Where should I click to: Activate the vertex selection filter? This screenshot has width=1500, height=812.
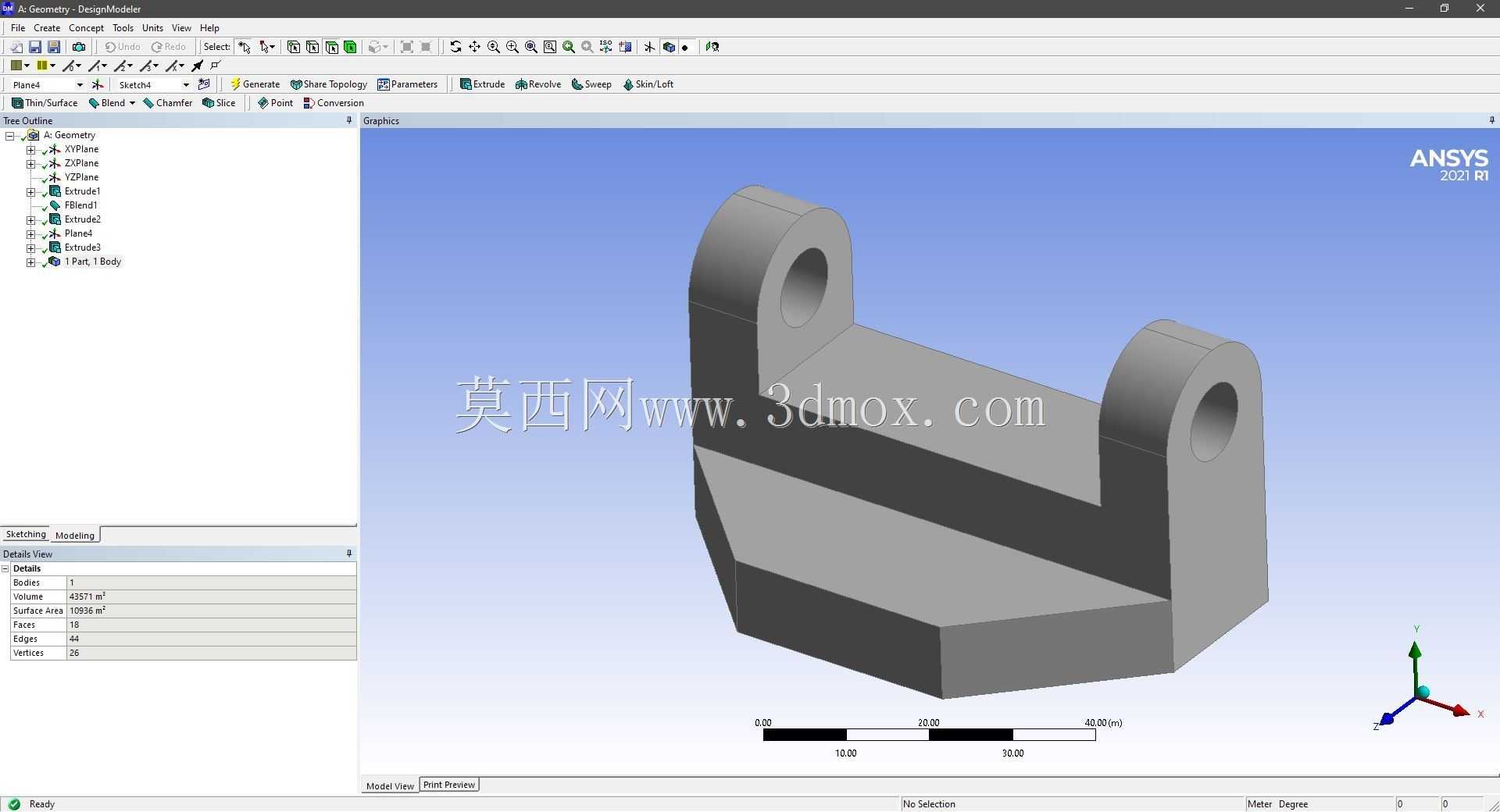tap(294, 47)
